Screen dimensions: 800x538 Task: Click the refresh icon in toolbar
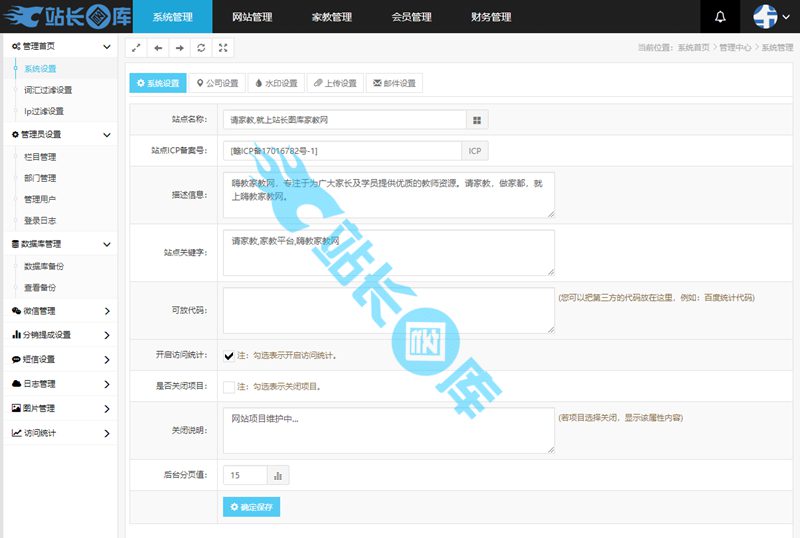click(x=201, y=47)
